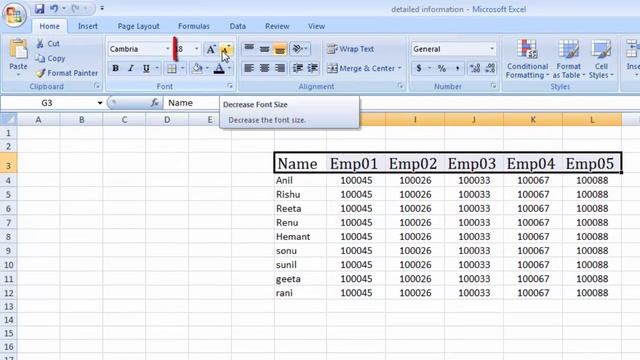640x360 pixels.
Task: Switch to the View tab
Action: click(316, 26)
